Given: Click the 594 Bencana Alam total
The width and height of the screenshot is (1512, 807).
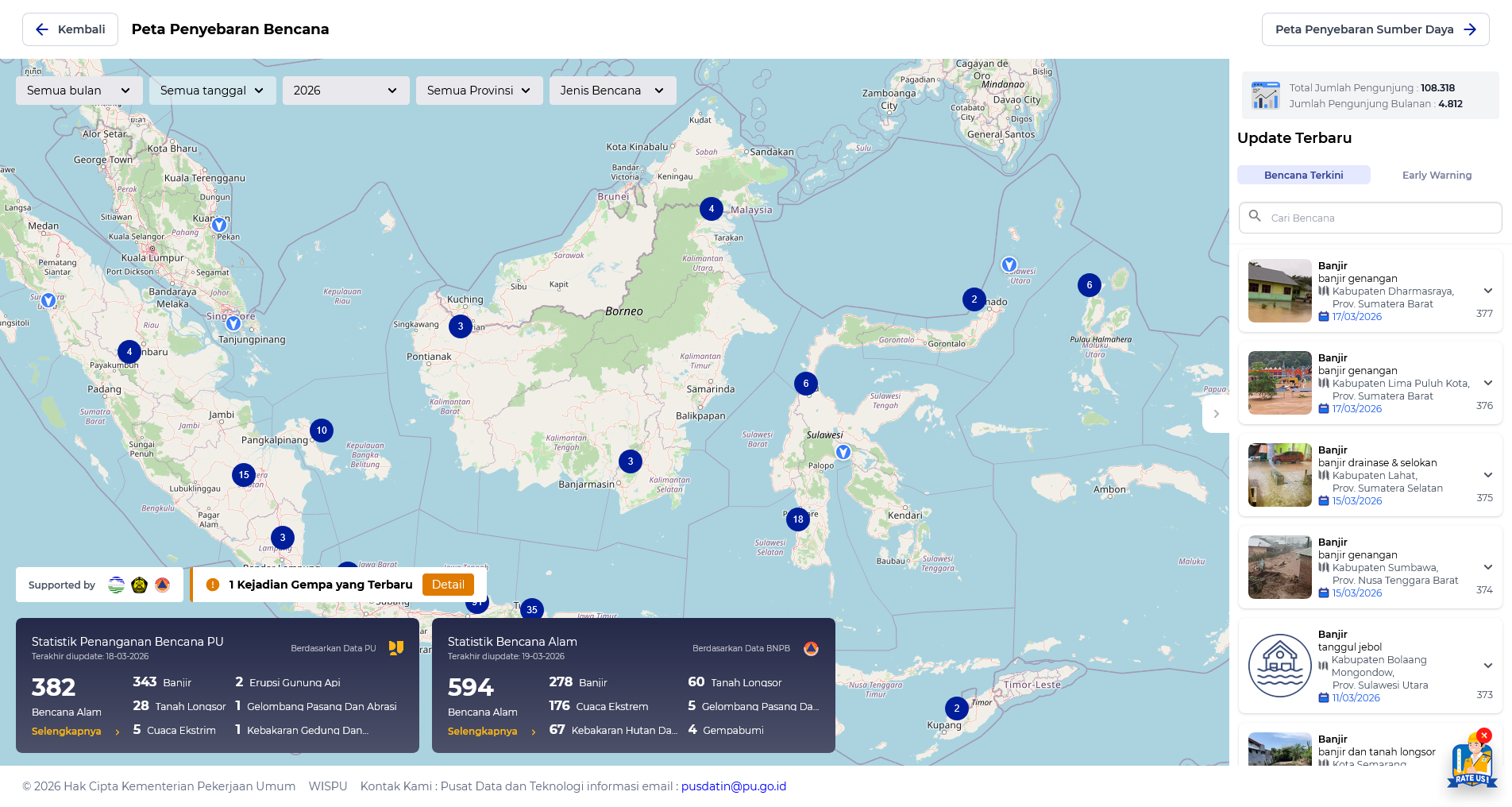Looking at the screenshot, I should click(471, 687).
